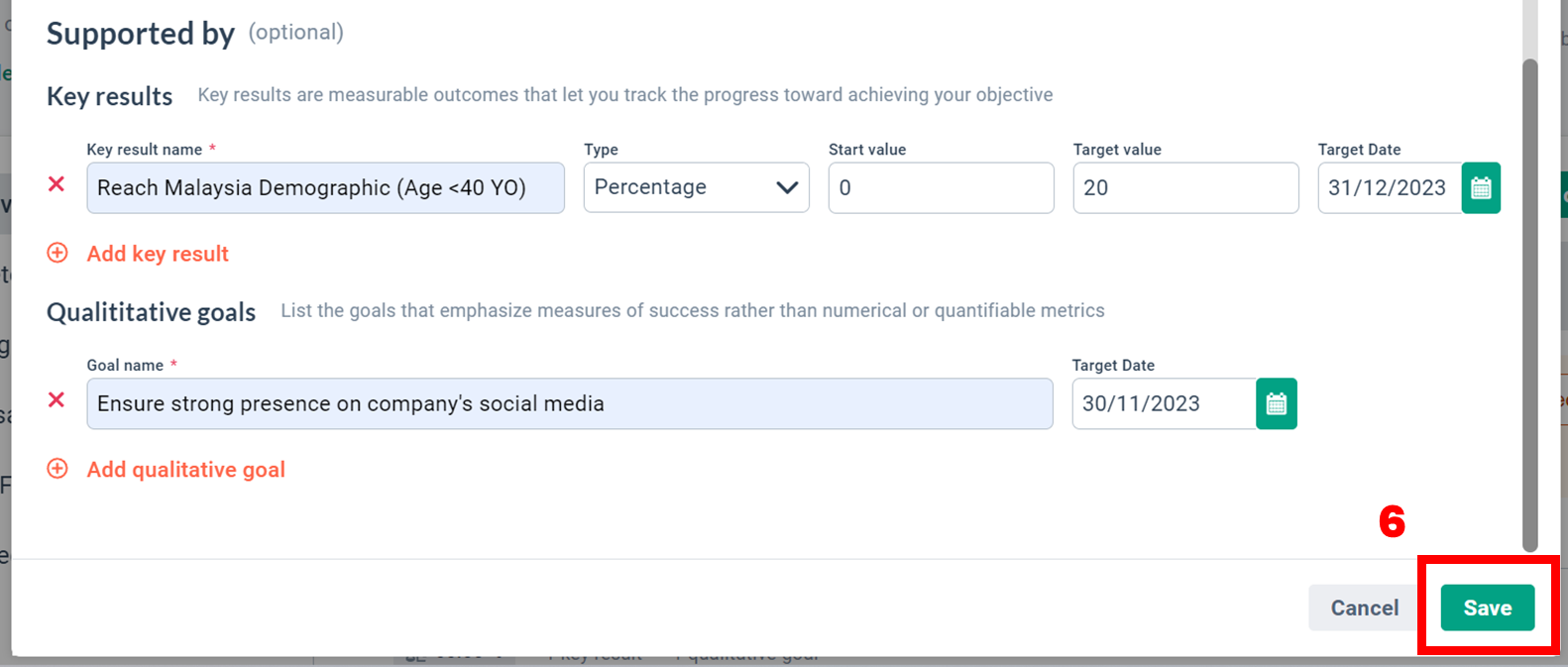This screenshot has height=667, width=1568.
Task: Click the plus icon beside Add qualitative goal
Action: (57, 469)
